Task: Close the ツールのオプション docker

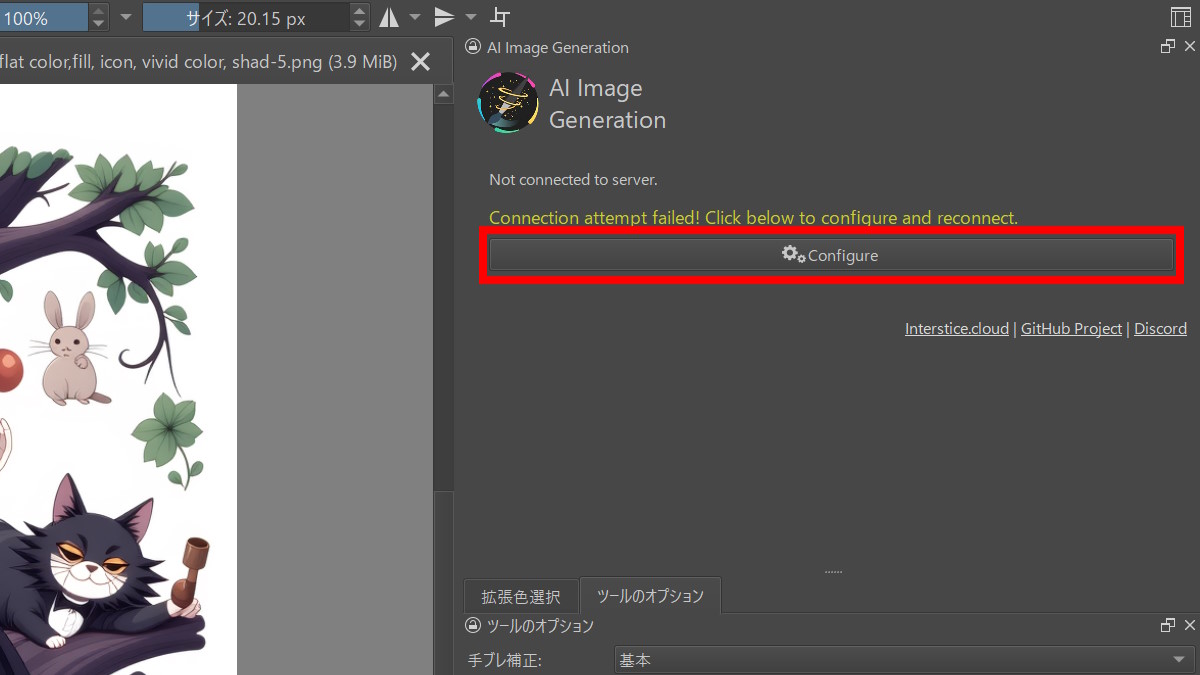Action: [1189, 626]
